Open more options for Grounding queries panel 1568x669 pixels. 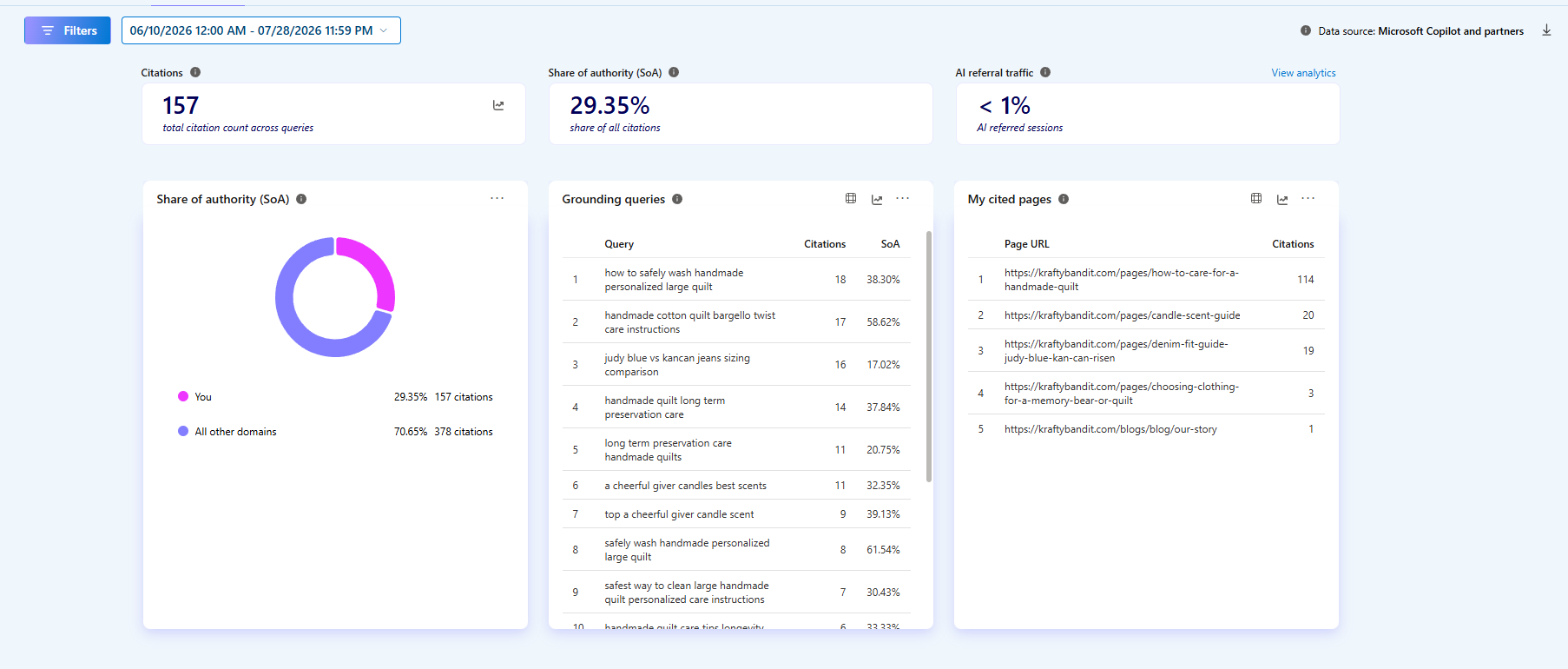[903, 198]
